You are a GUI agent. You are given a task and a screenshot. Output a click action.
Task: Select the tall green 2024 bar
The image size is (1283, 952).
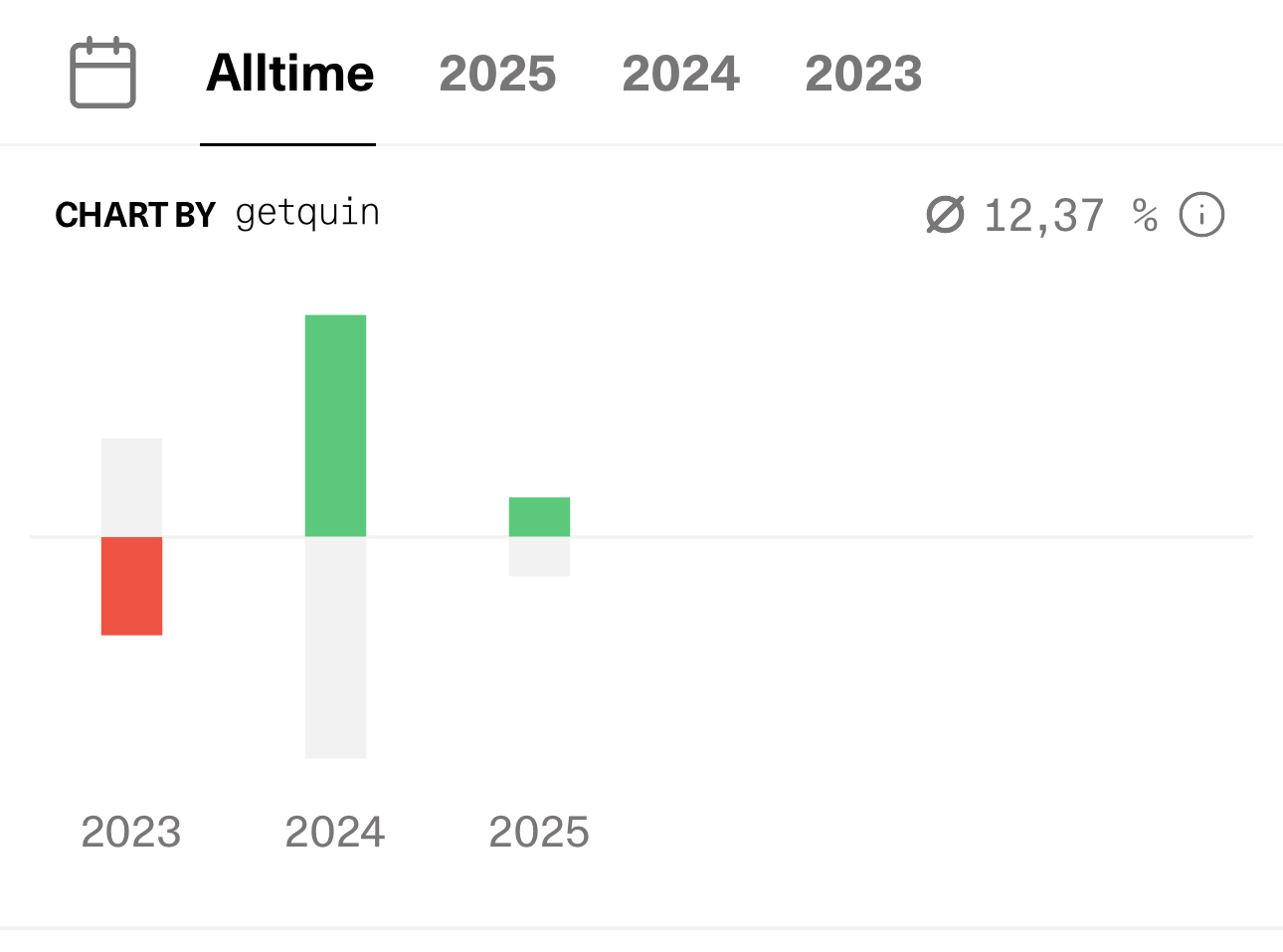pyautogui.click(x=335, y=426)
